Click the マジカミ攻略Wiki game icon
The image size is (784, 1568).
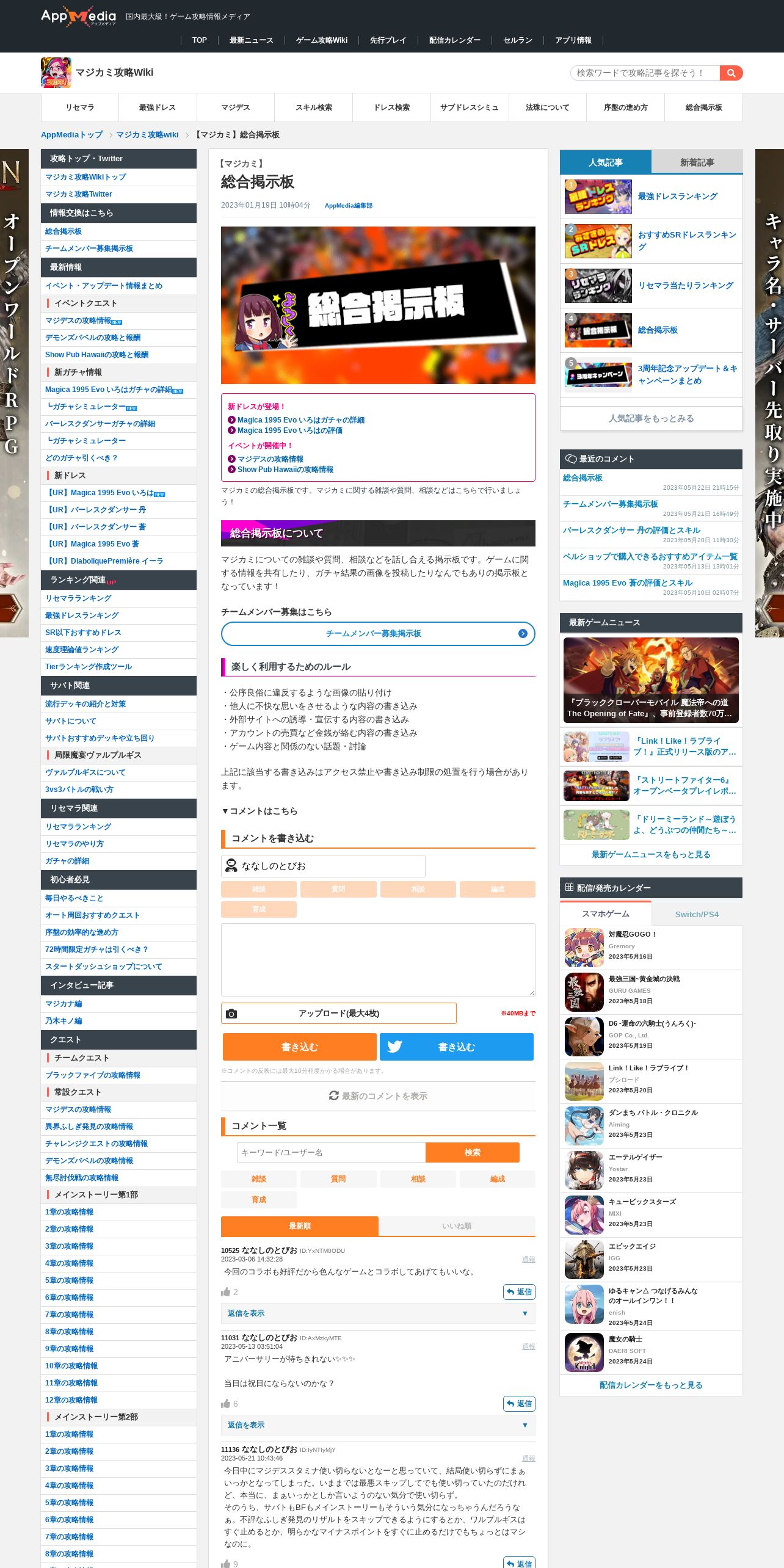(56, 73)
